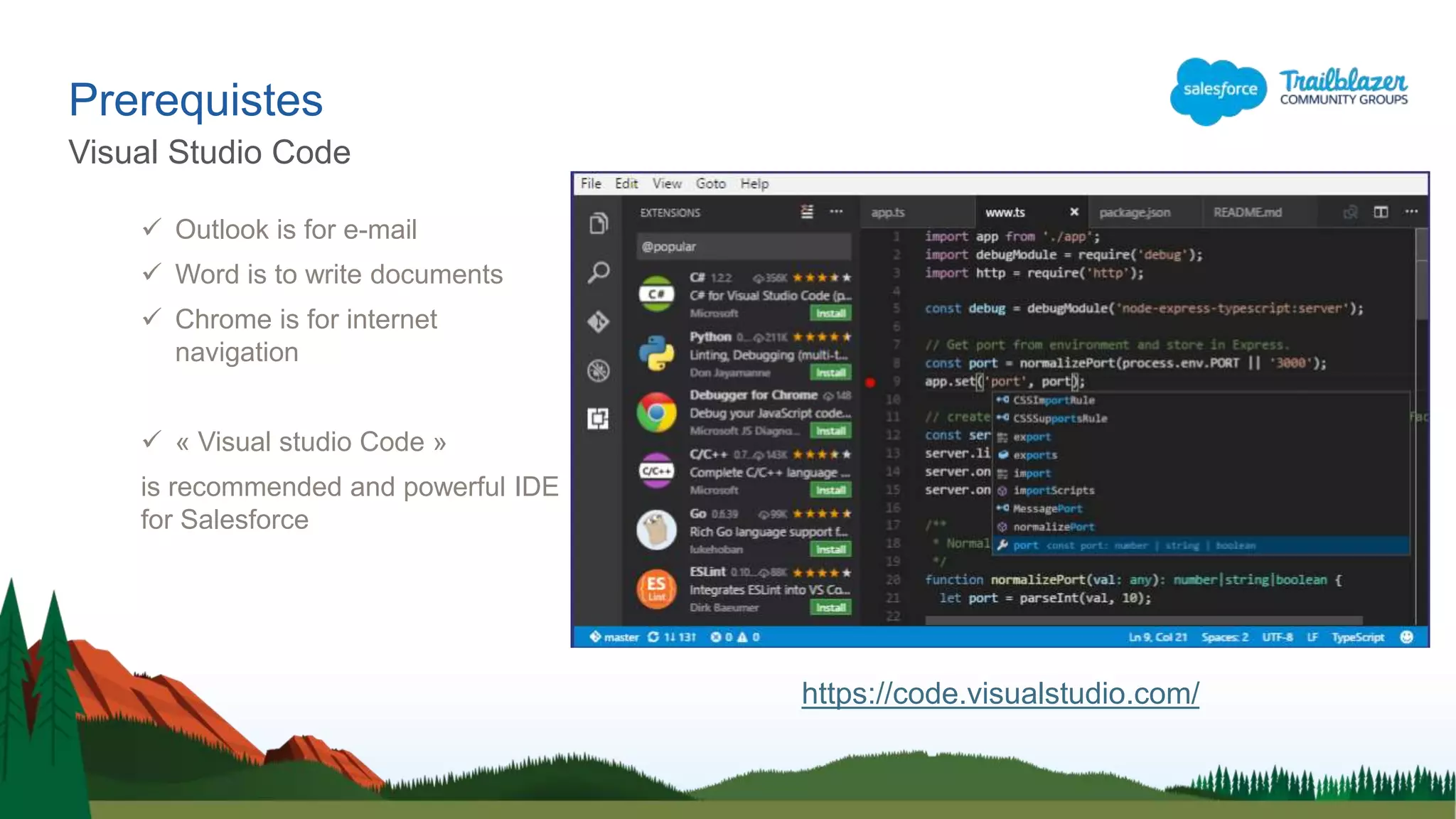
Task: Click the master branch in status bar
Action: (614, 637)
